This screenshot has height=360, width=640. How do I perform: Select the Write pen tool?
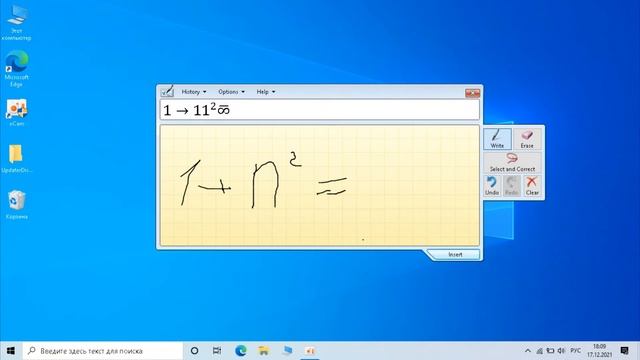tap(497, 139)
